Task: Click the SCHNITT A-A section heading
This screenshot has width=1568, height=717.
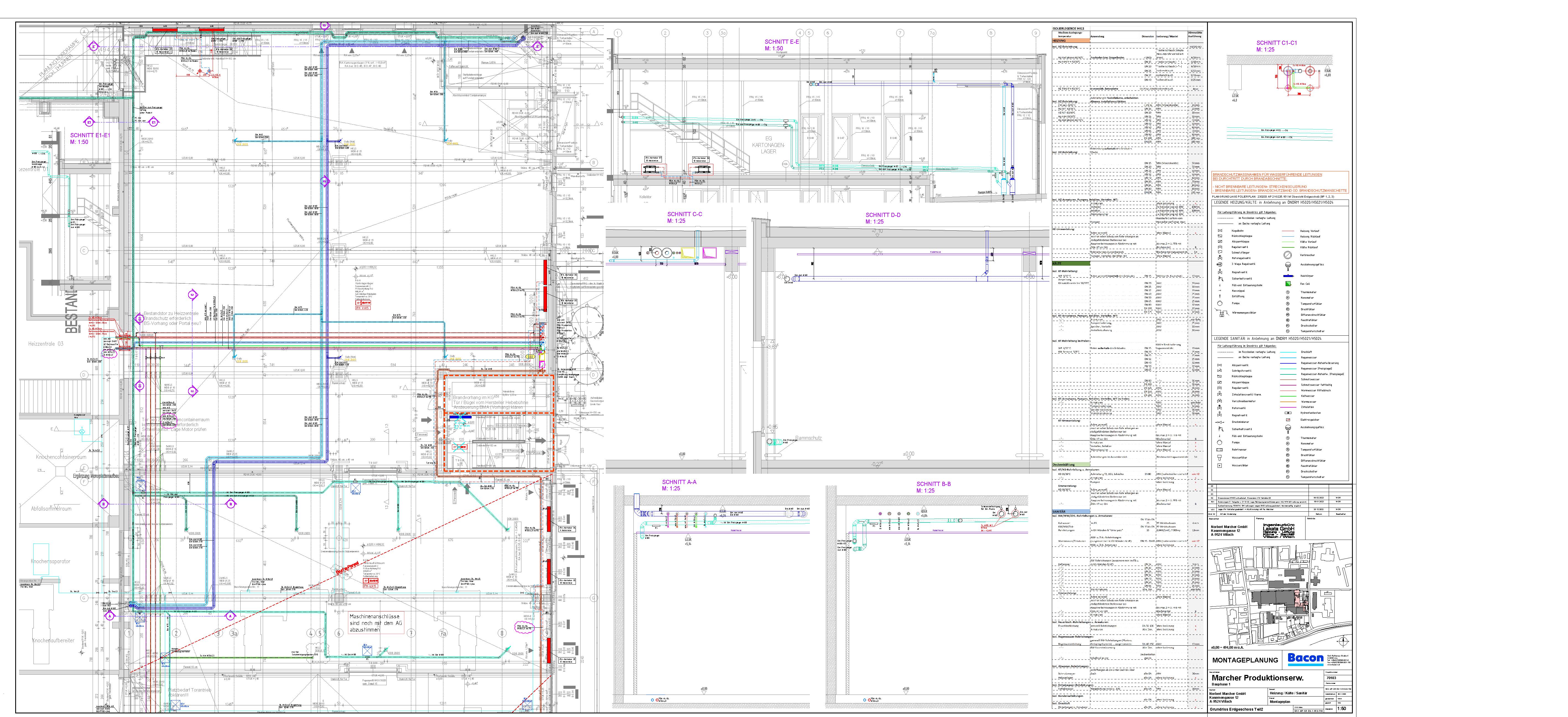Action: click(x=679, y=482)
